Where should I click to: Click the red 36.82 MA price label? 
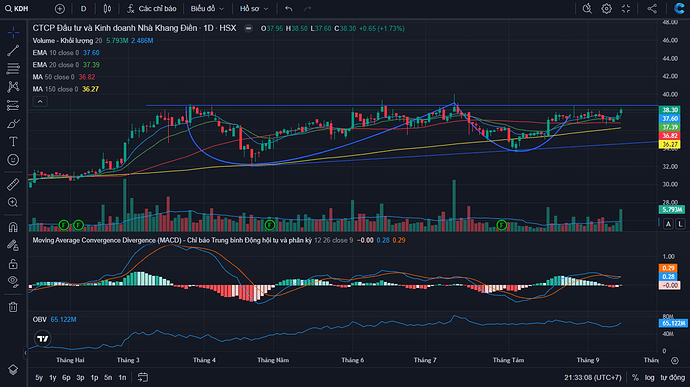coord(670,136)
